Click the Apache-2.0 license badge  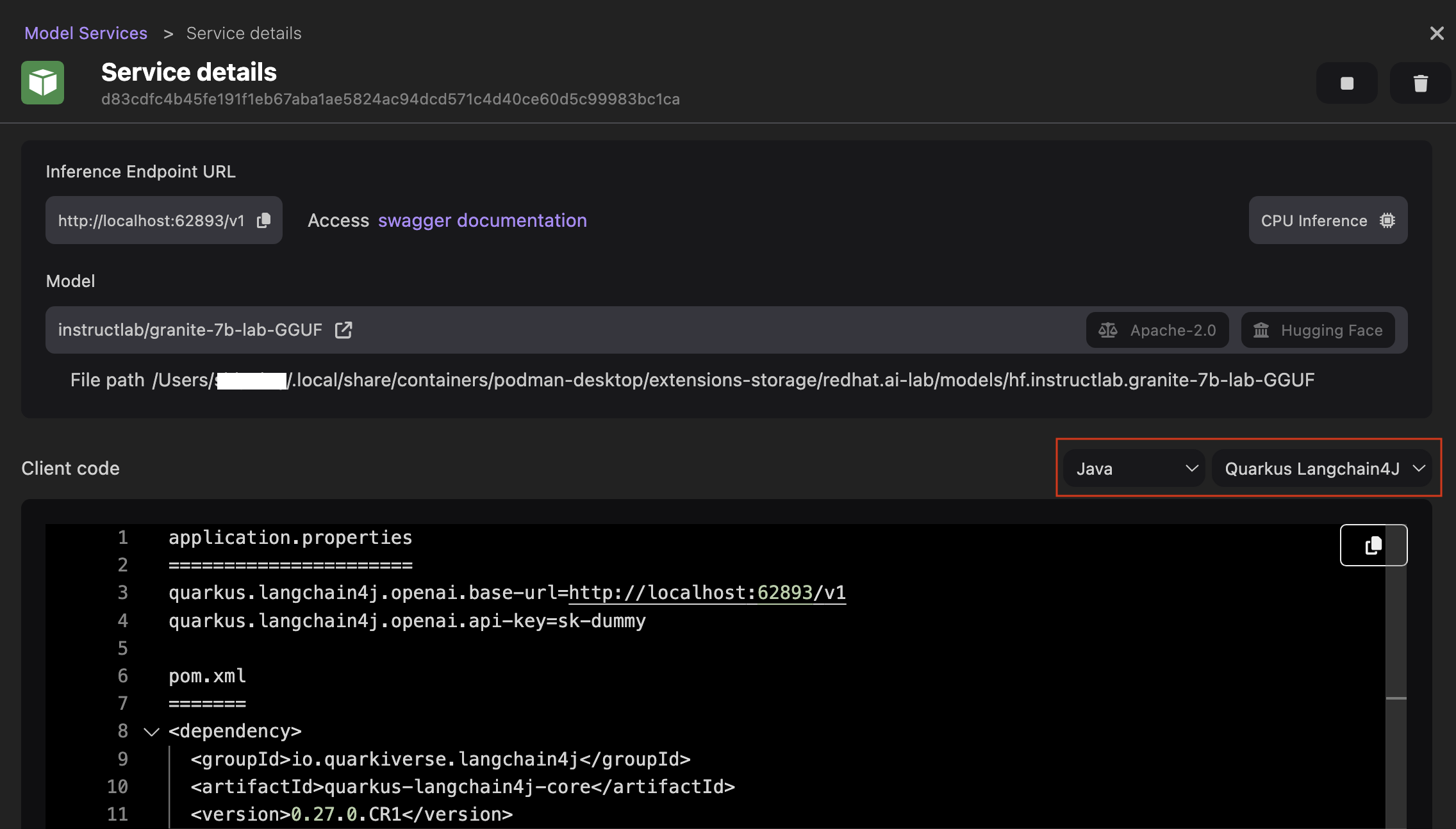pyautogui.click(x=1157, y=329)
